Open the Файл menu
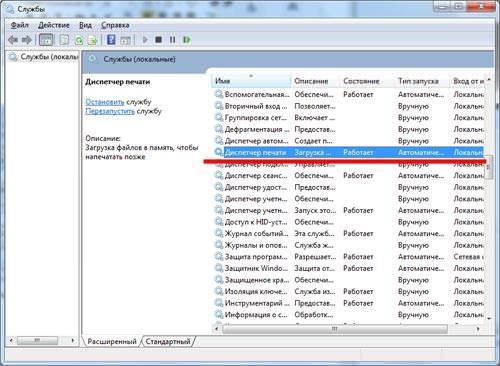500x366 pixels. 20,25
